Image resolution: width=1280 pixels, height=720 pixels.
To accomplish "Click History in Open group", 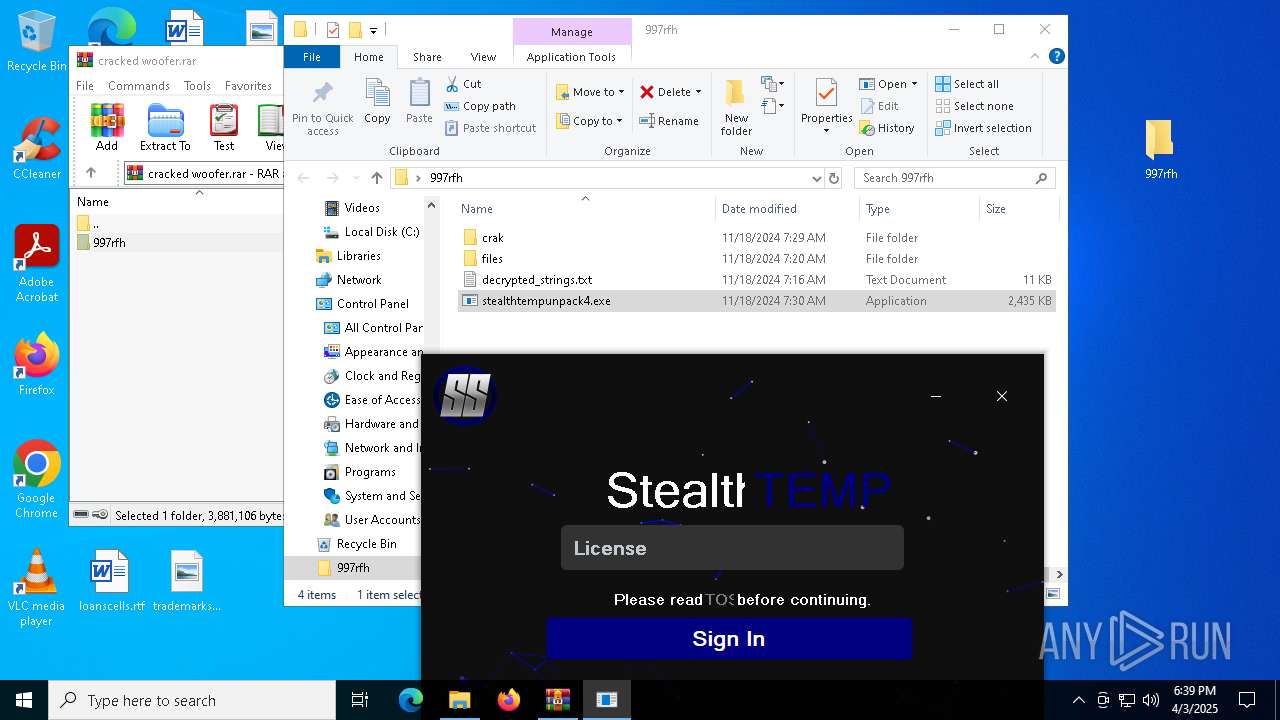I will click(887, 128).
